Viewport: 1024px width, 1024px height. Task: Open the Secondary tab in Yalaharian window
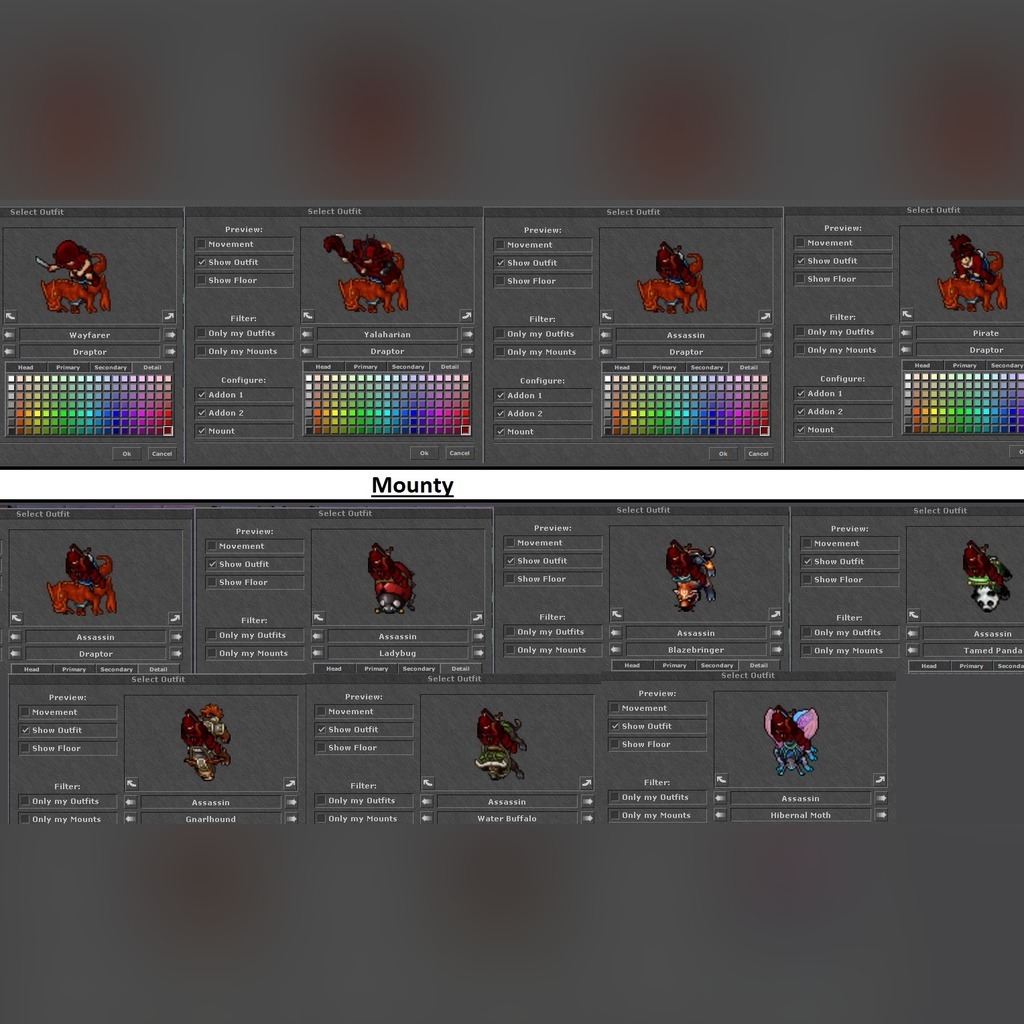[x=408, y=367]
